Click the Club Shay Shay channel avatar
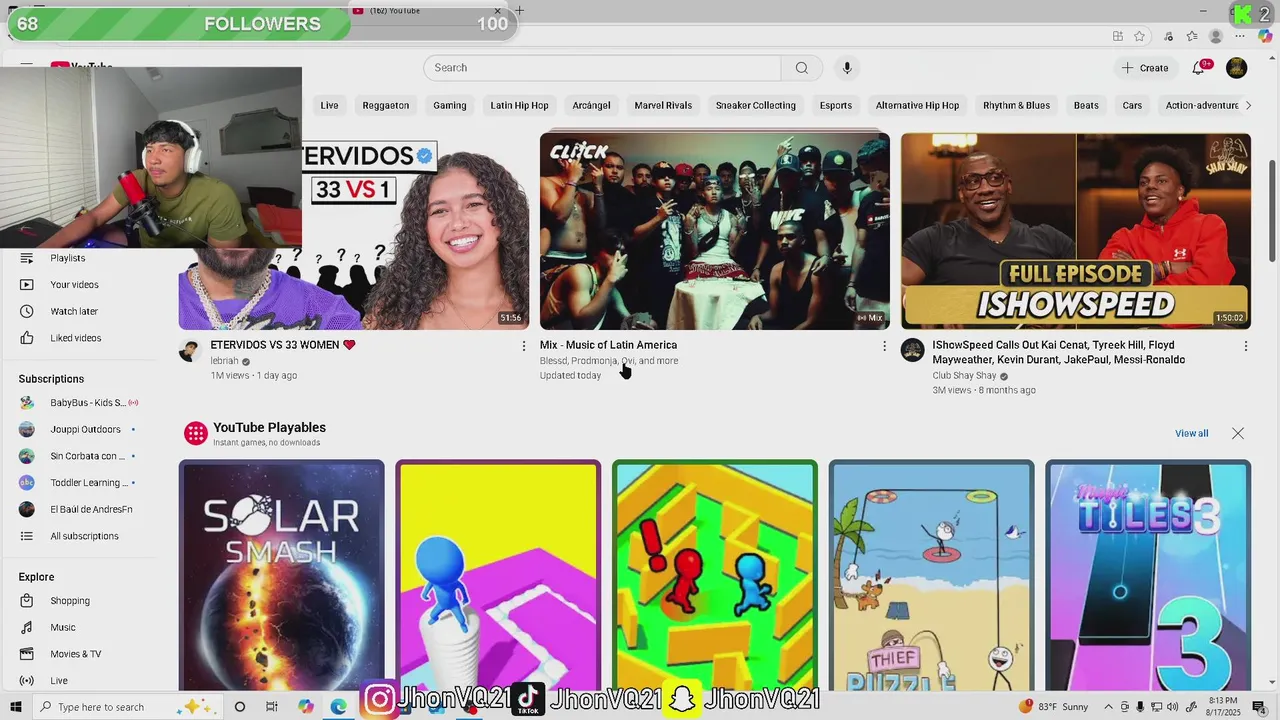 click(x=912, y=350)
